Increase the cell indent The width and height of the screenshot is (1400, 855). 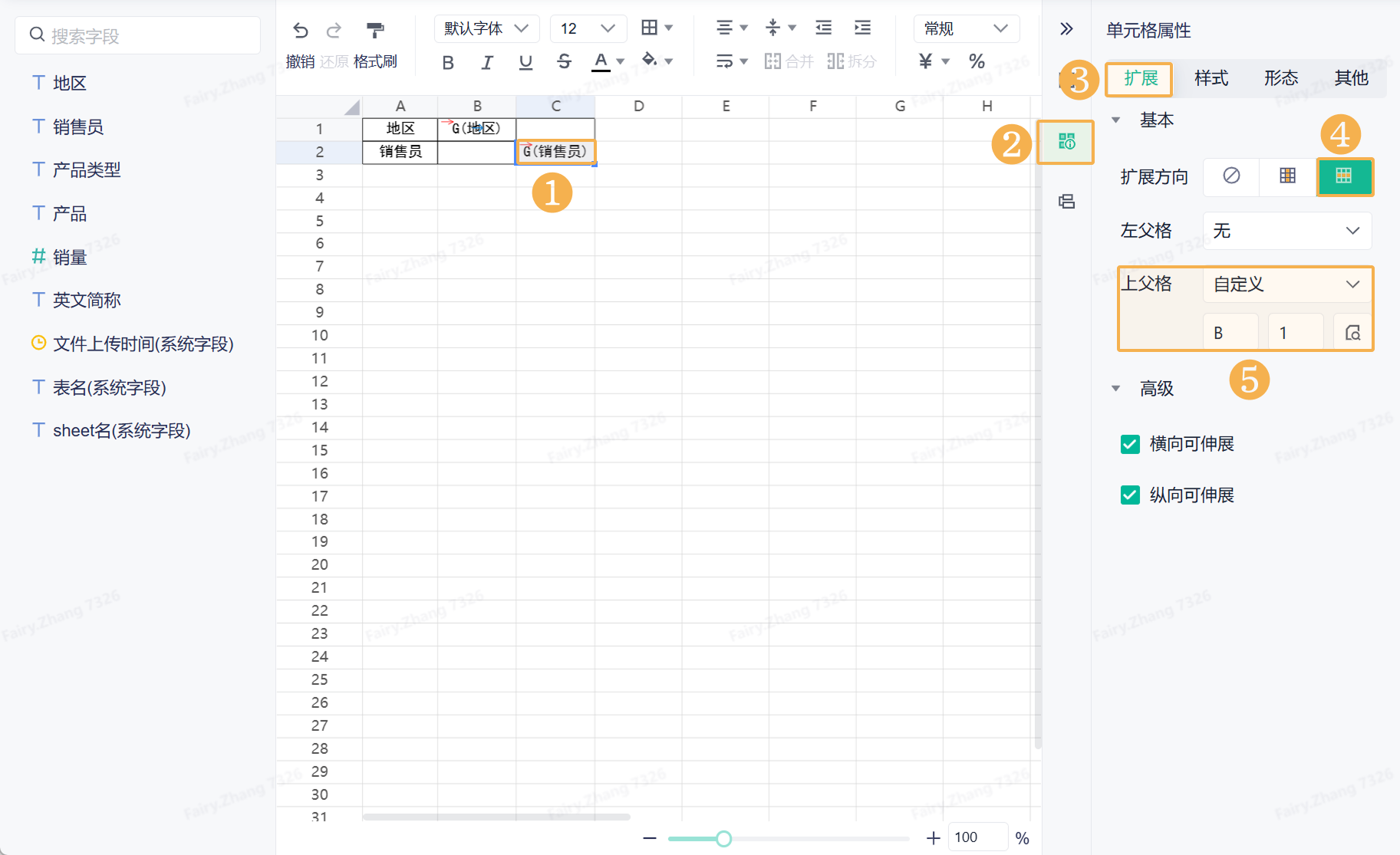[x=862, y=28]
